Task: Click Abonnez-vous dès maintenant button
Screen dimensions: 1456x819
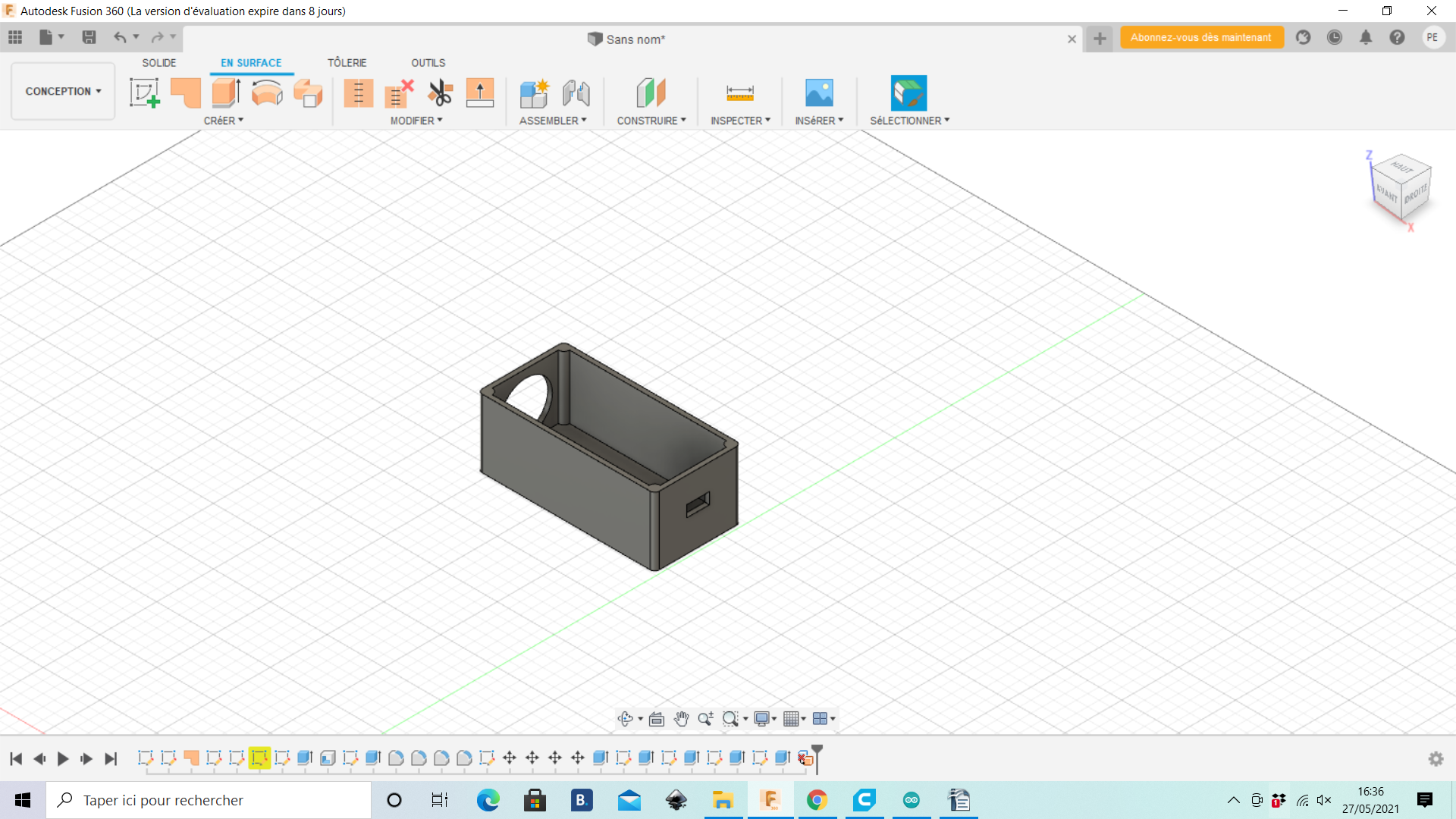Action: (1201, 37)
